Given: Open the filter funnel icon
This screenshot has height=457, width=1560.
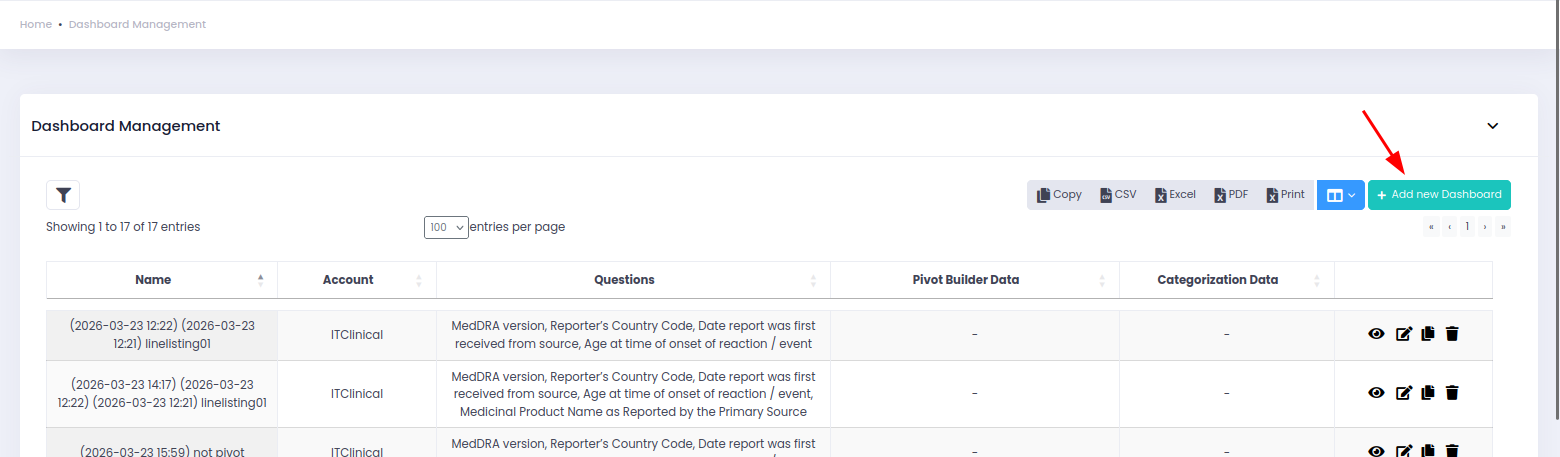Looking at the screenshot, I should [63, 195].
